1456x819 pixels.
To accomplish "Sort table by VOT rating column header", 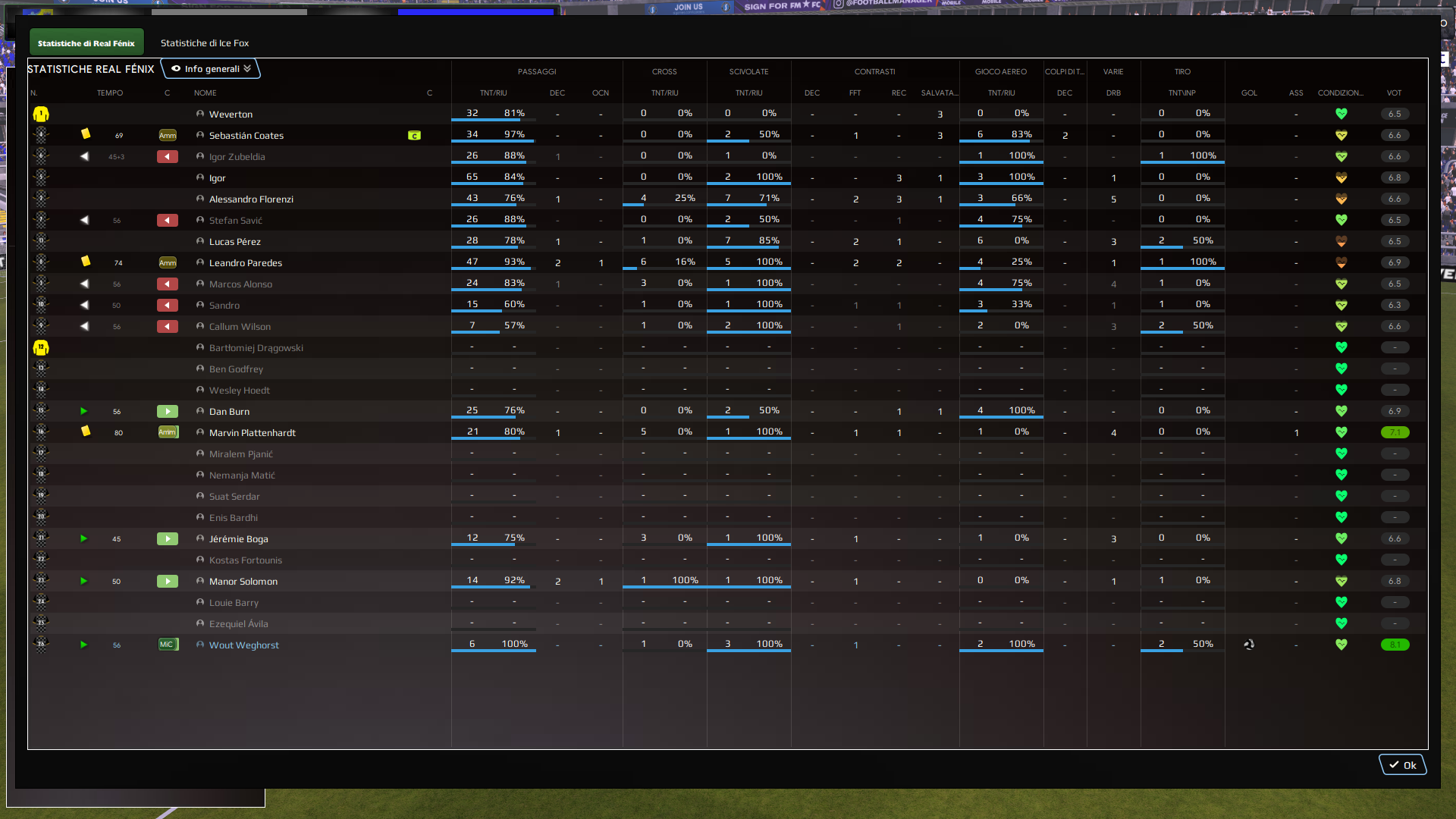I will 1394,93.
